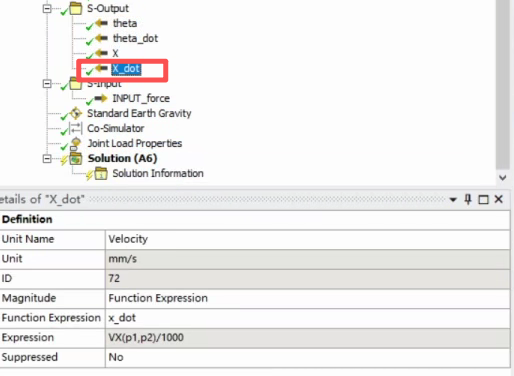Click the Co-Simulator icon
The width and height of the screenshot is (514, 376).
[x=76, y=128]
